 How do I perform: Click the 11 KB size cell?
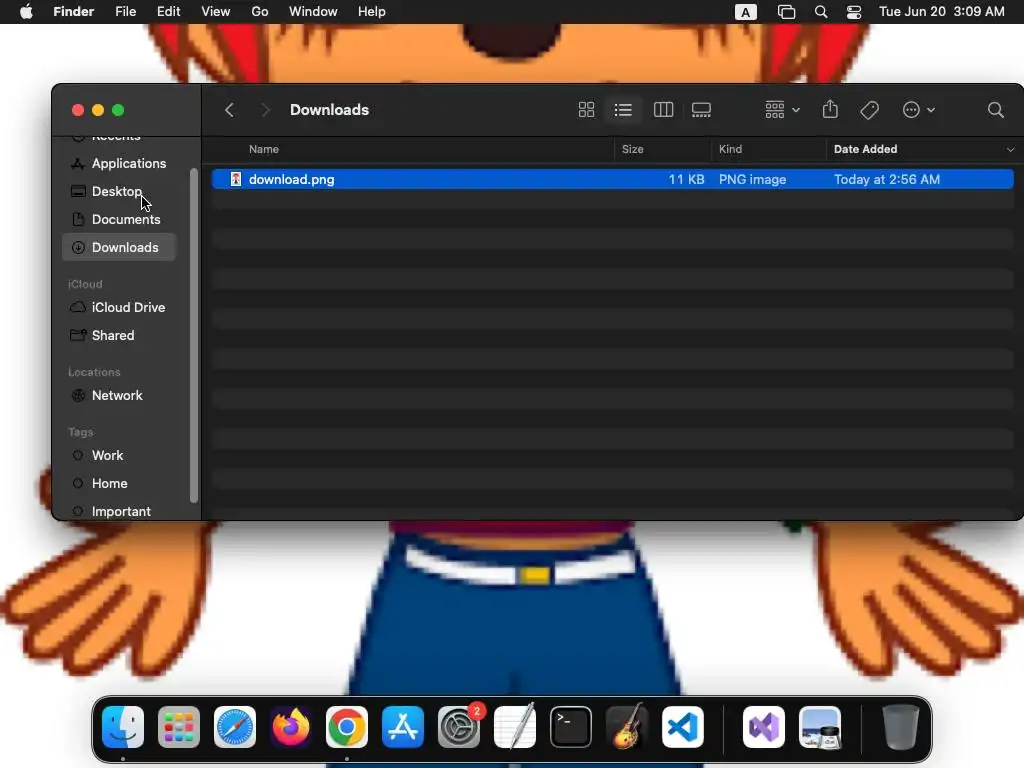[686, 180]
